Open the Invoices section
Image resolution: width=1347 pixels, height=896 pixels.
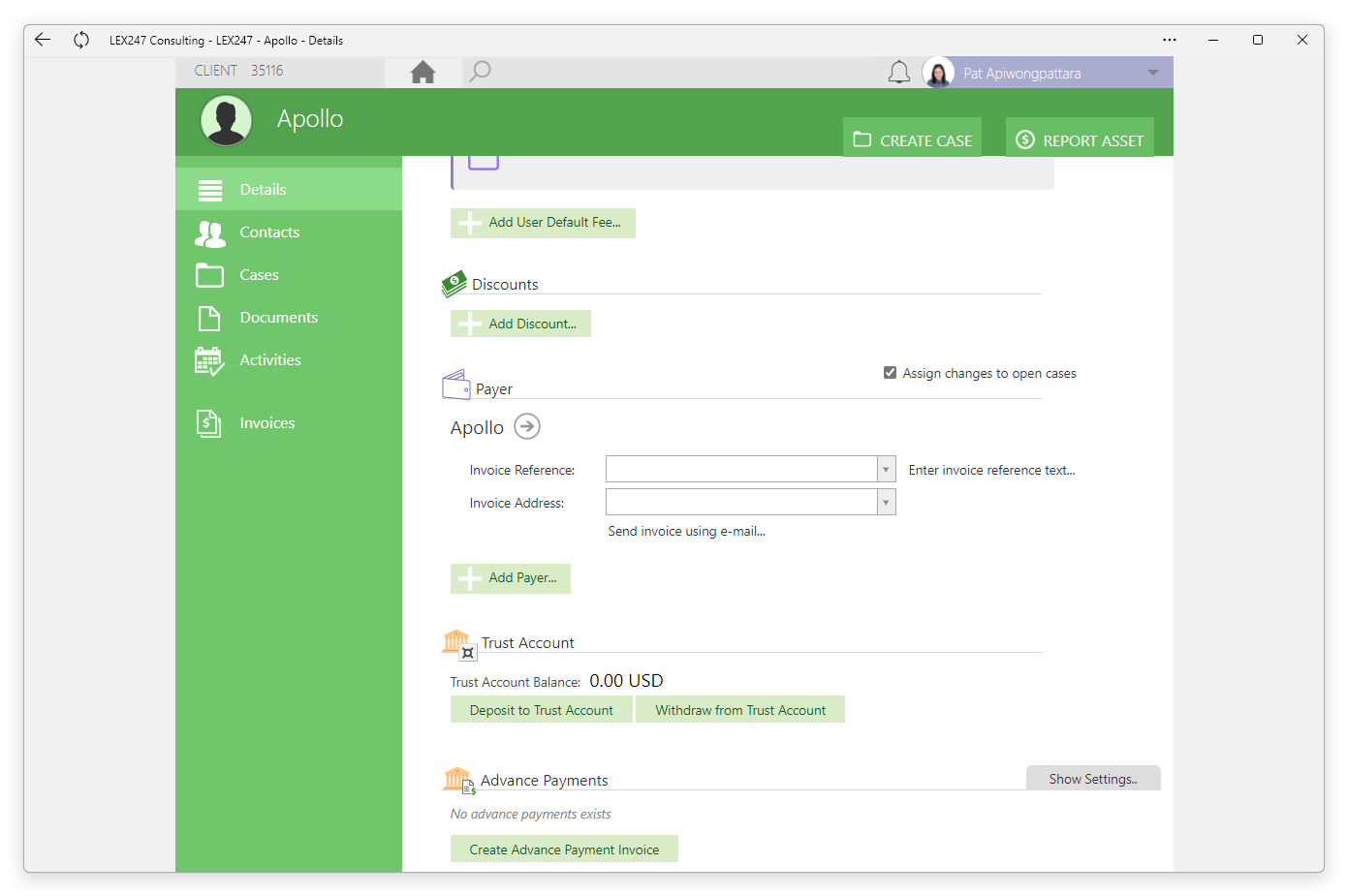[289, 423]
